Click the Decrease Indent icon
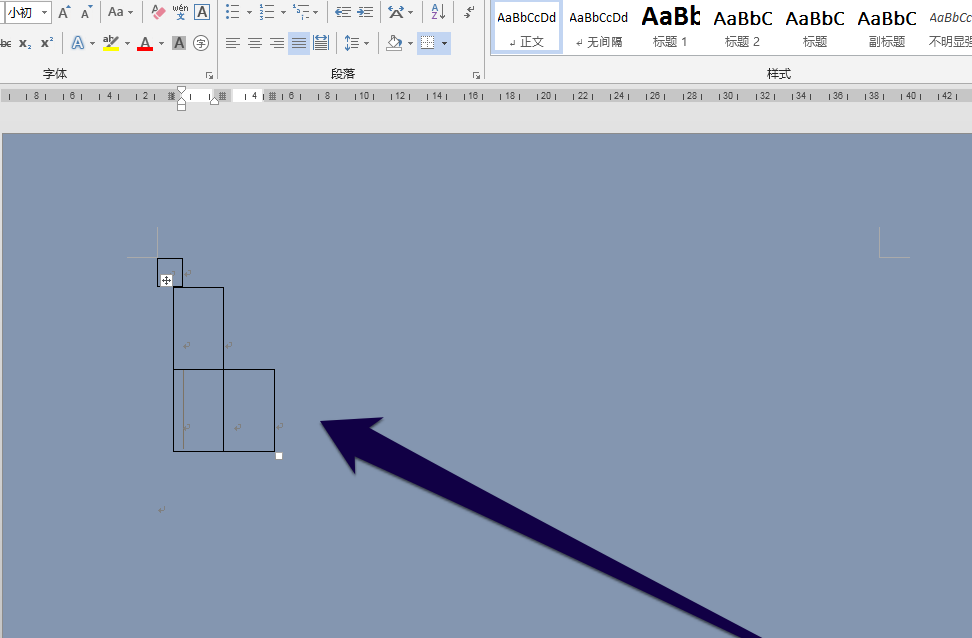This screenshot has width=972, height=638. tap(343, 12)
